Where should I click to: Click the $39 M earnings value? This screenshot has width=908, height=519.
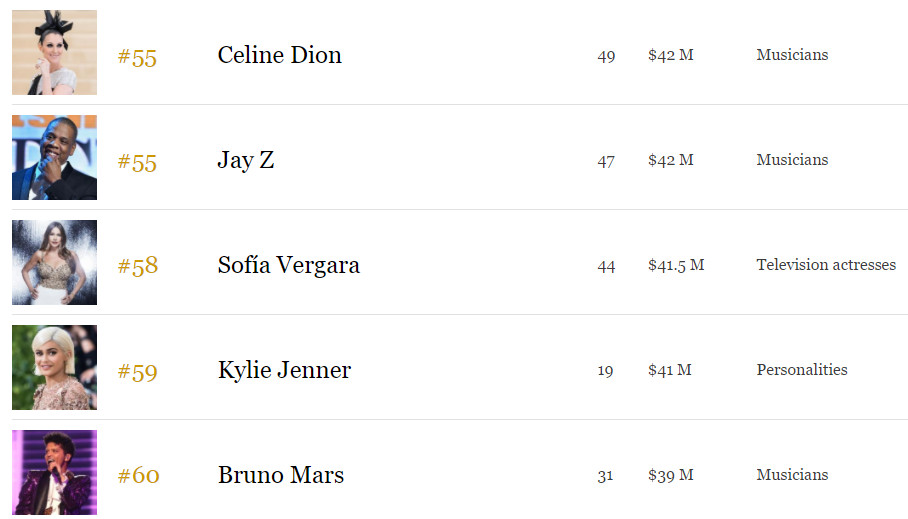pyautogui.click(x=671, y=476)
